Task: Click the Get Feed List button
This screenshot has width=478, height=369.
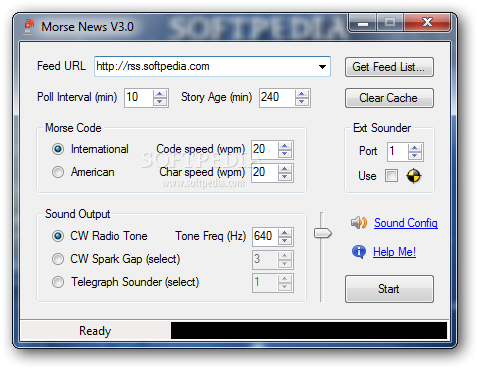Action: [389, 67]
